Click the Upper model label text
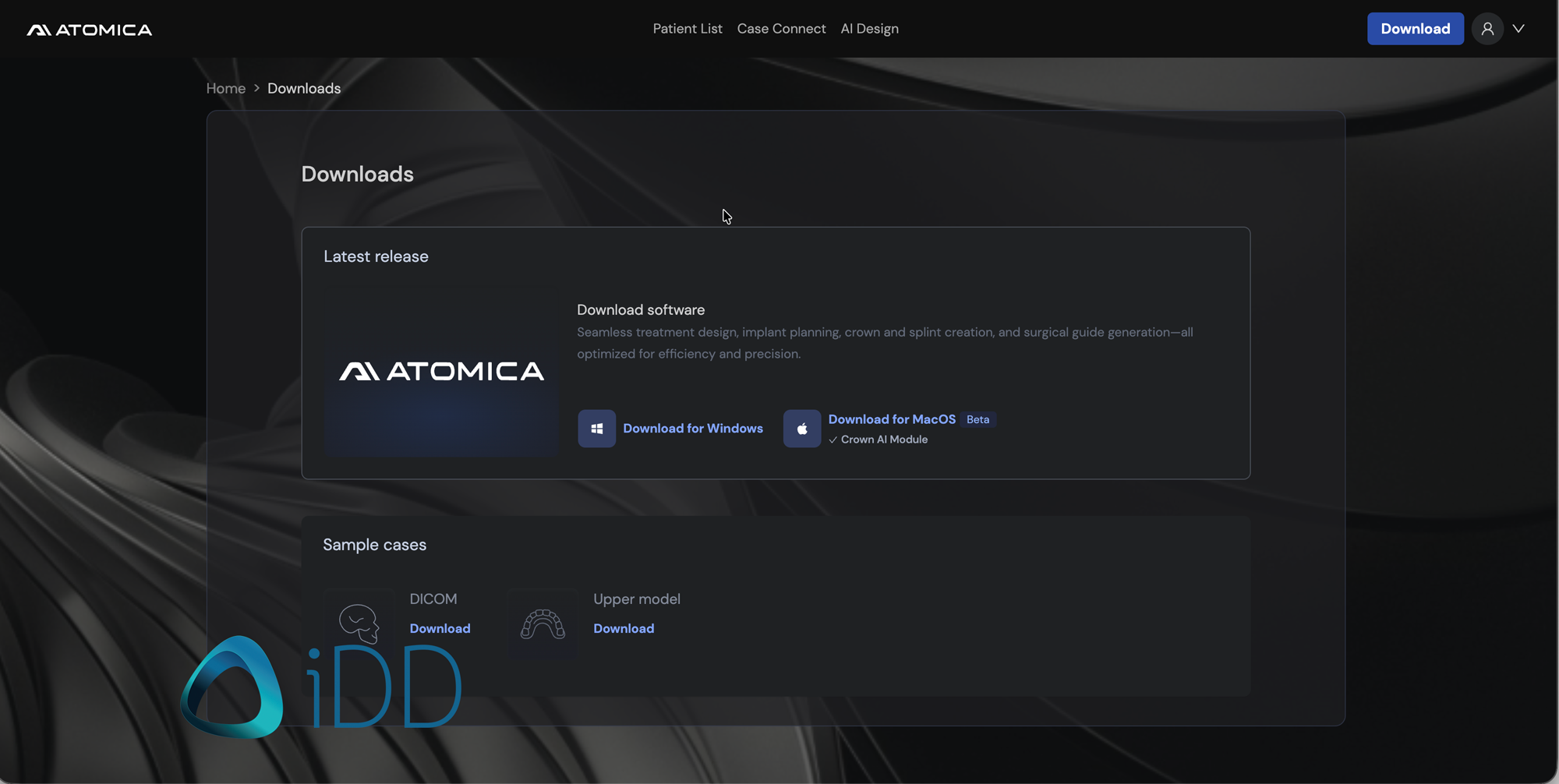Viewport: 1559px width, 784px height. [x=637, y=599]
